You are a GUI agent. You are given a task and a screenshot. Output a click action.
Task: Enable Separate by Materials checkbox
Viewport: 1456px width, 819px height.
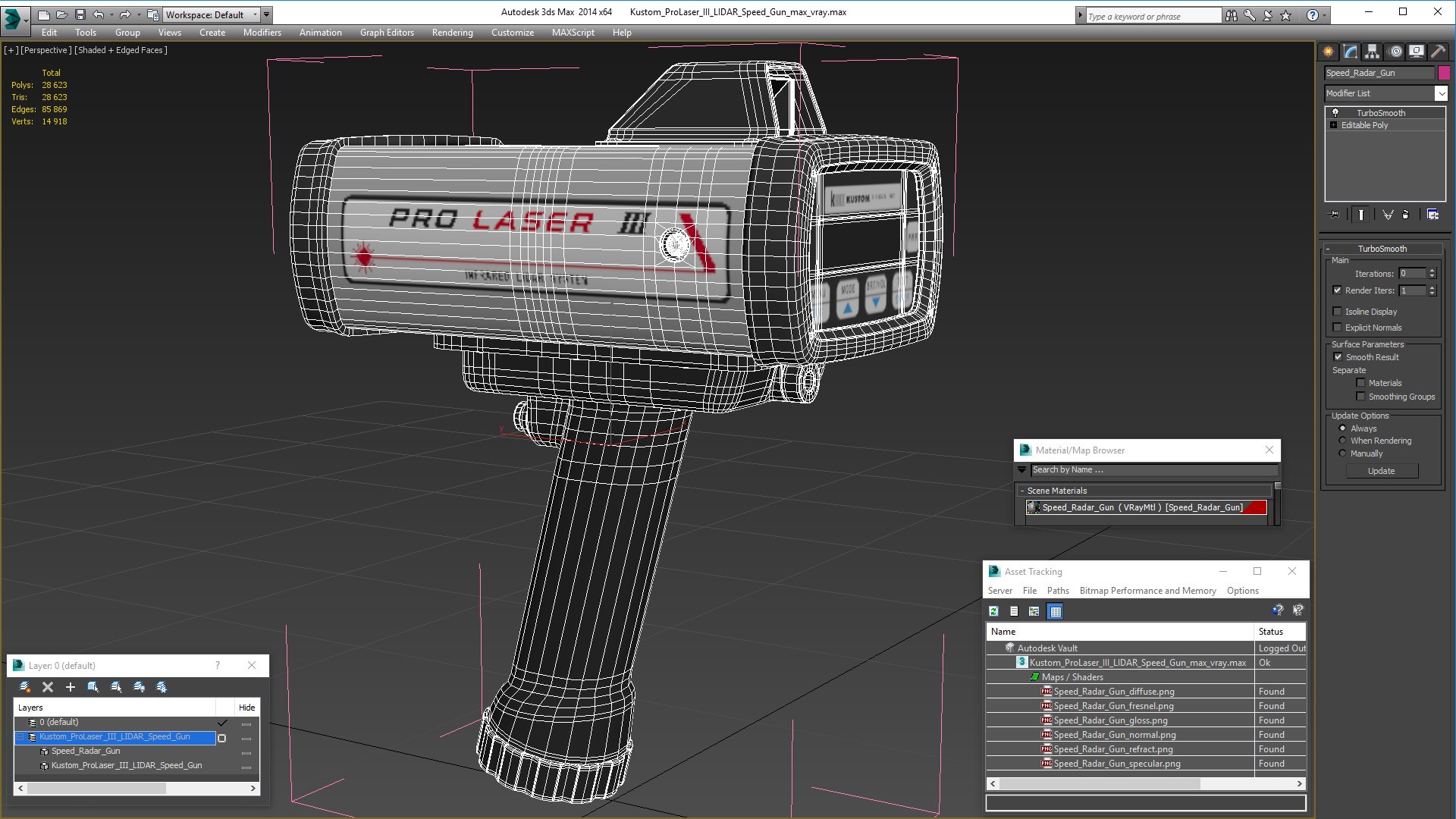coord(1360,383)
